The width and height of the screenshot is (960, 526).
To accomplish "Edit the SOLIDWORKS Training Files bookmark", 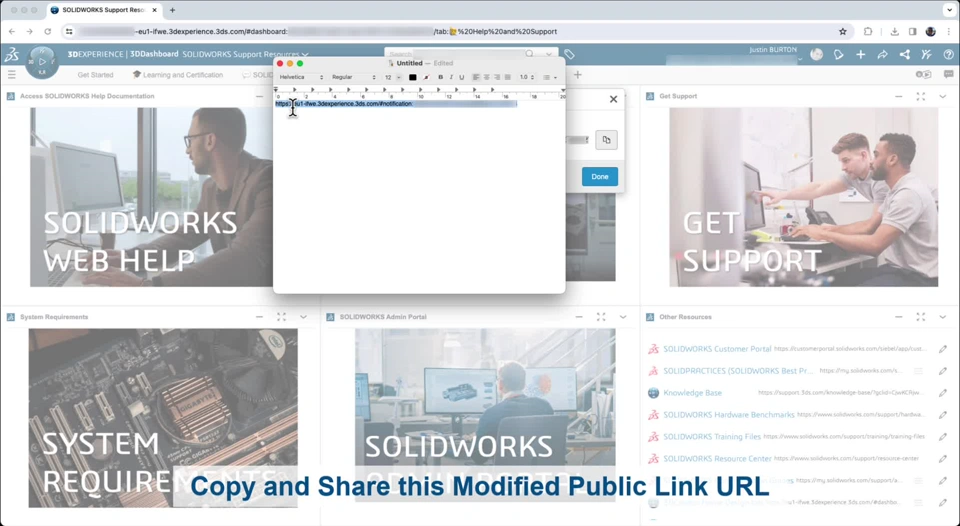I will pyautogui.click(x=943, y=437).
